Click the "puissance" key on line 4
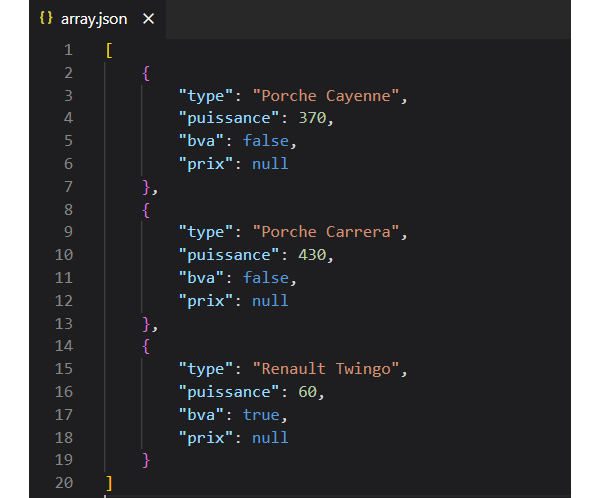600x498 pixels. click(x=229, y=119)
